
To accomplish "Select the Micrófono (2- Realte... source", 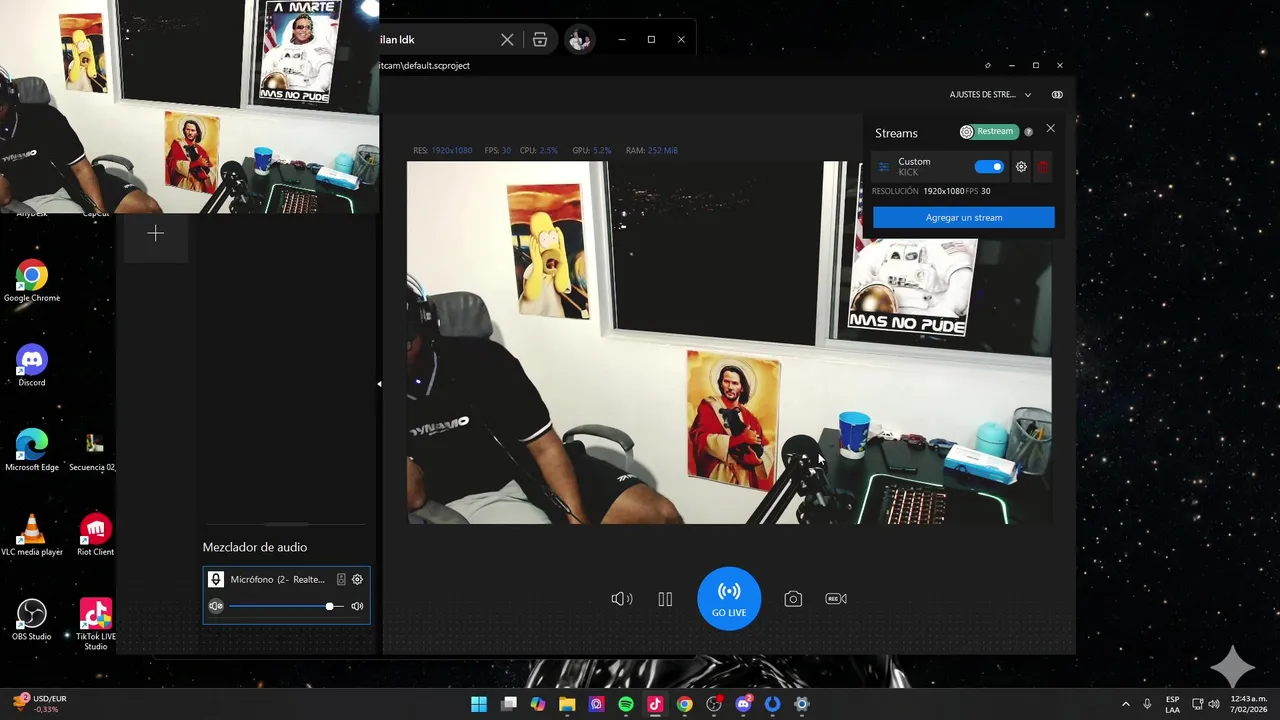I will coord(277,579).
